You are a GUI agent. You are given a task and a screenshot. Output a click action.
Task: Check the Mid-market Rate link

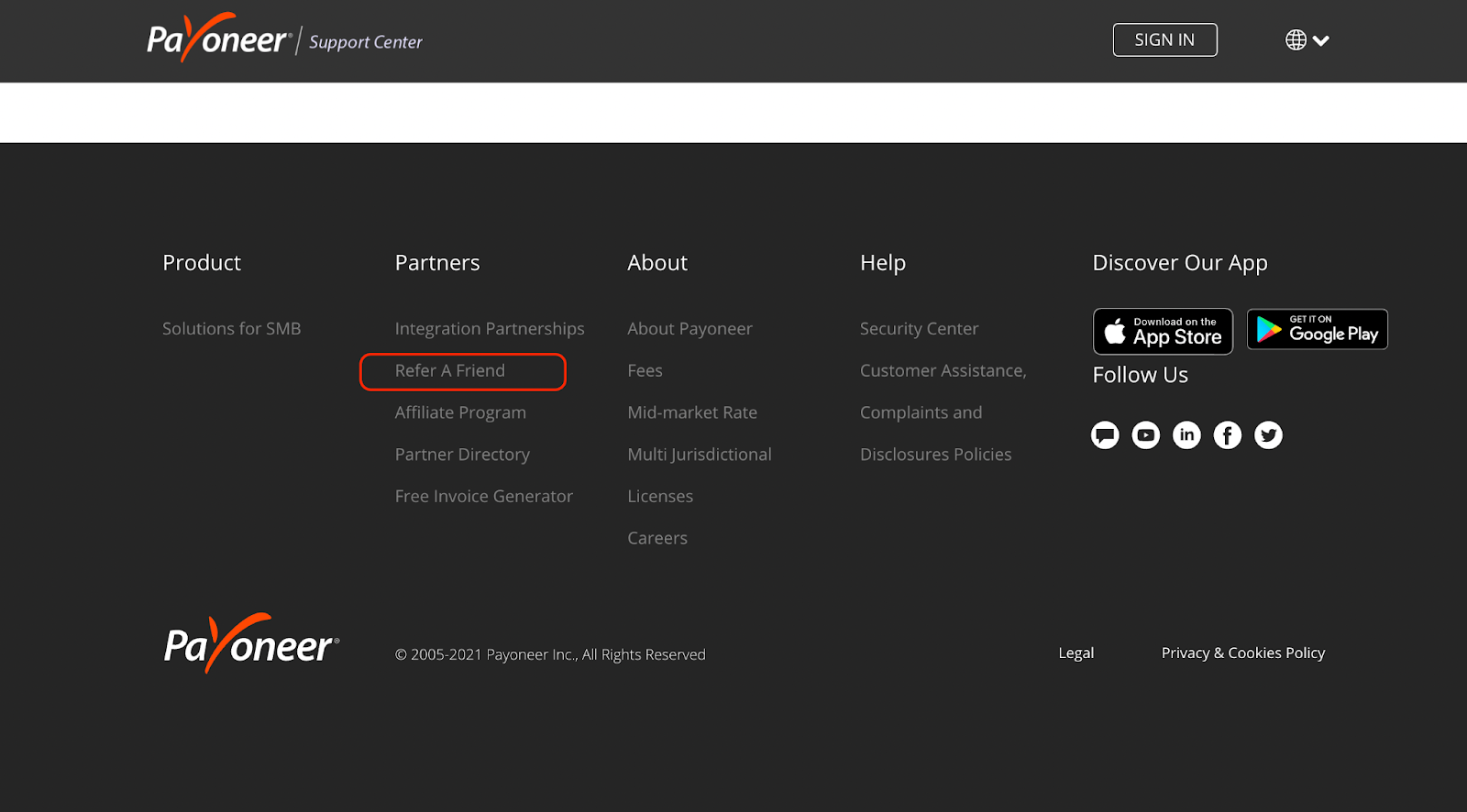tap(692, 412)
